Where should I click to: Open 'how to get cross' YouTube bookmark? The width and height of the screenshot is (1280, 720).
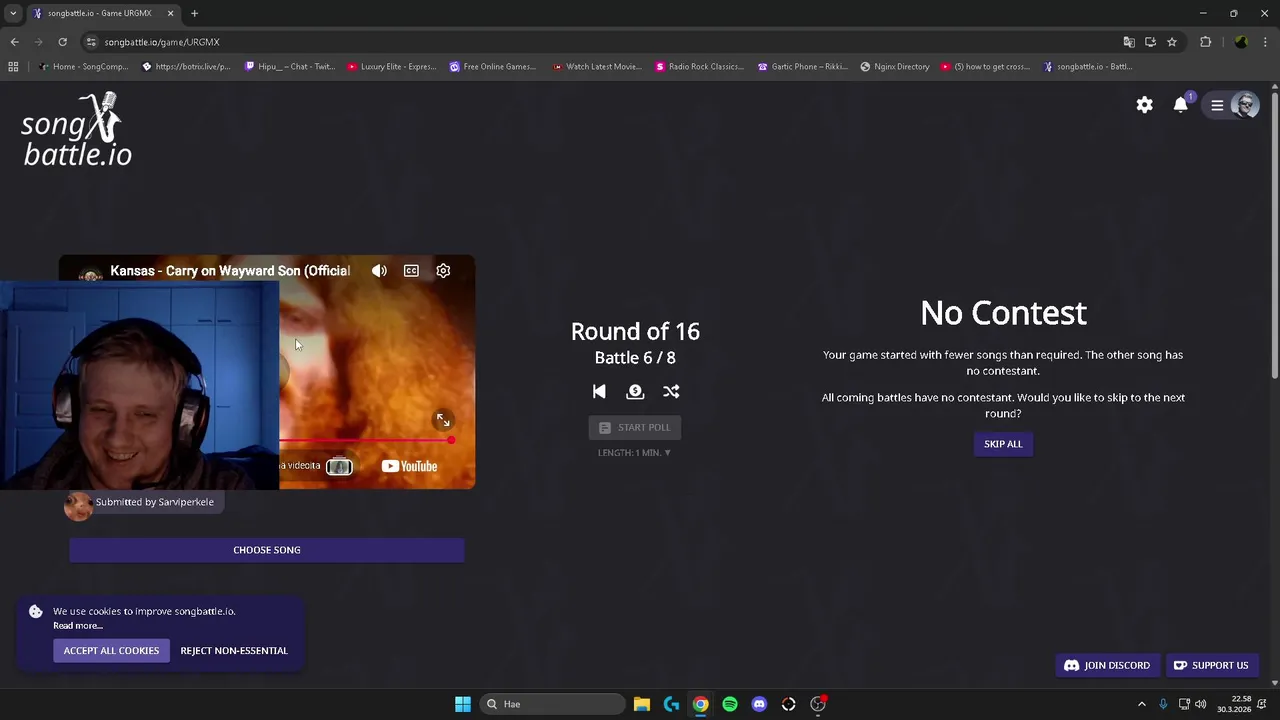(985, 67)
